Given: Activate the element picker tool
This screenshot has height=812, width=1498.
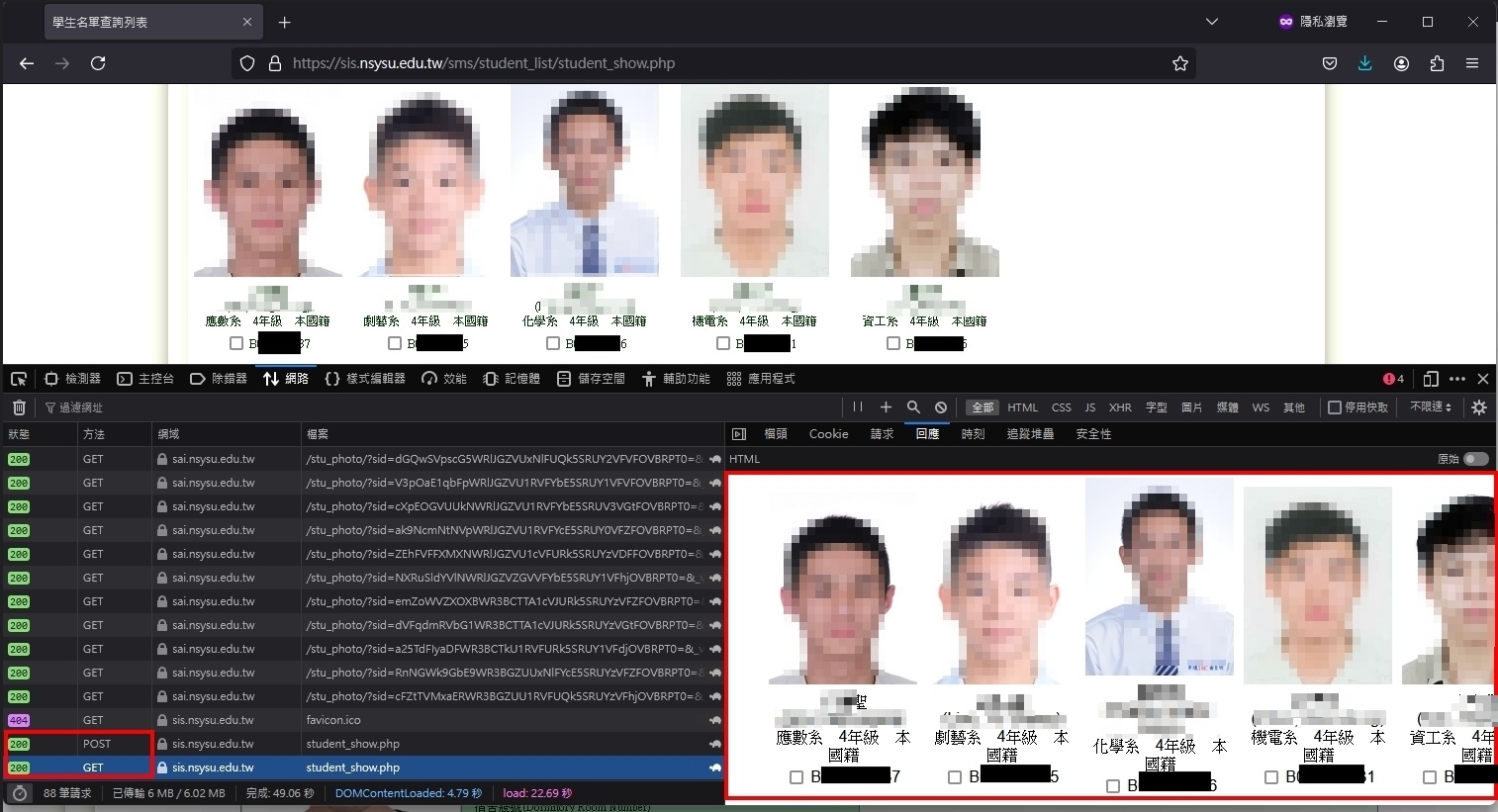Looking at the screenshot, I should coord(19,379).
